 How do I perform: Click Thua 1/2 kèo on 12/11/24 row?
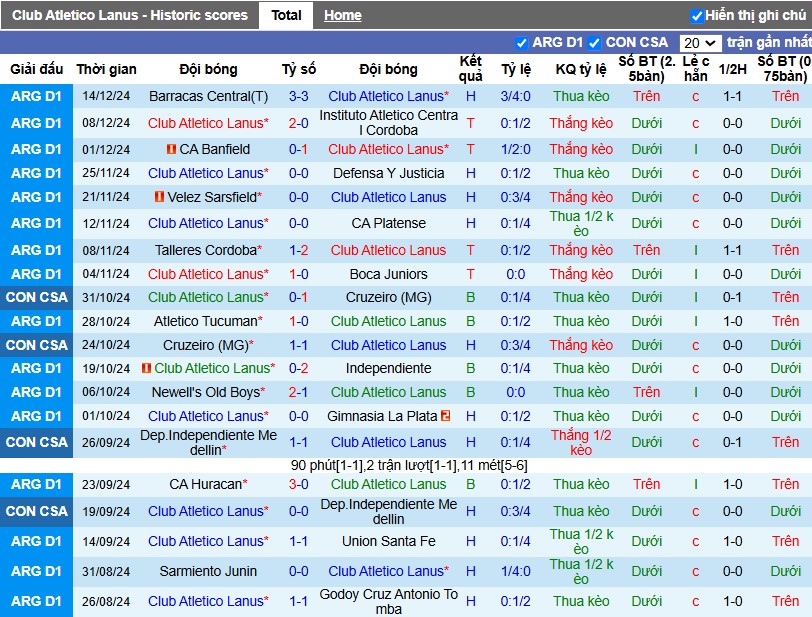tap(581, 223)
